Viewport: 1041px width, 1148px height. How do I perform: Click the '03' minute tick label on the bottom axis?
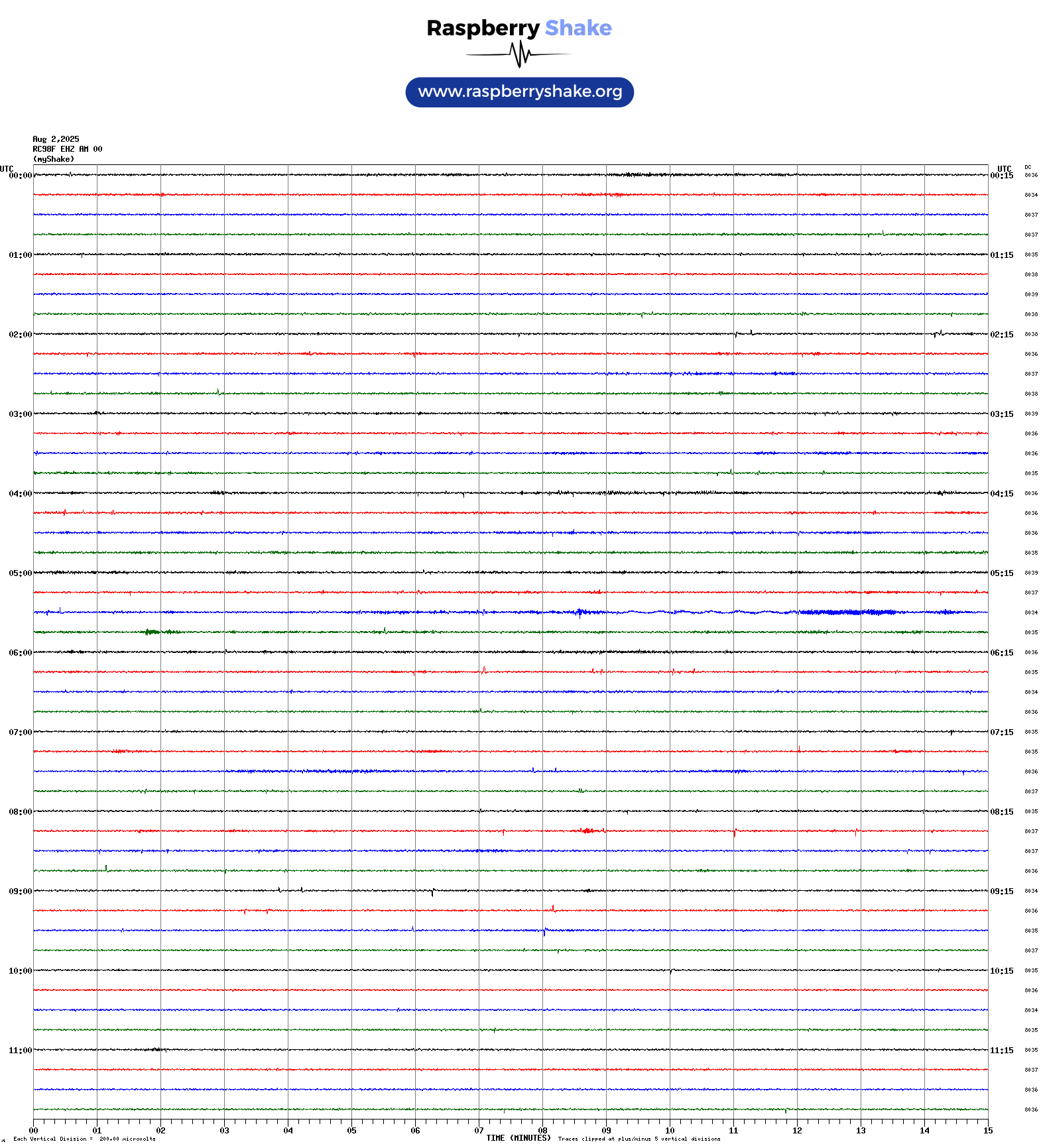[224, 1131]
